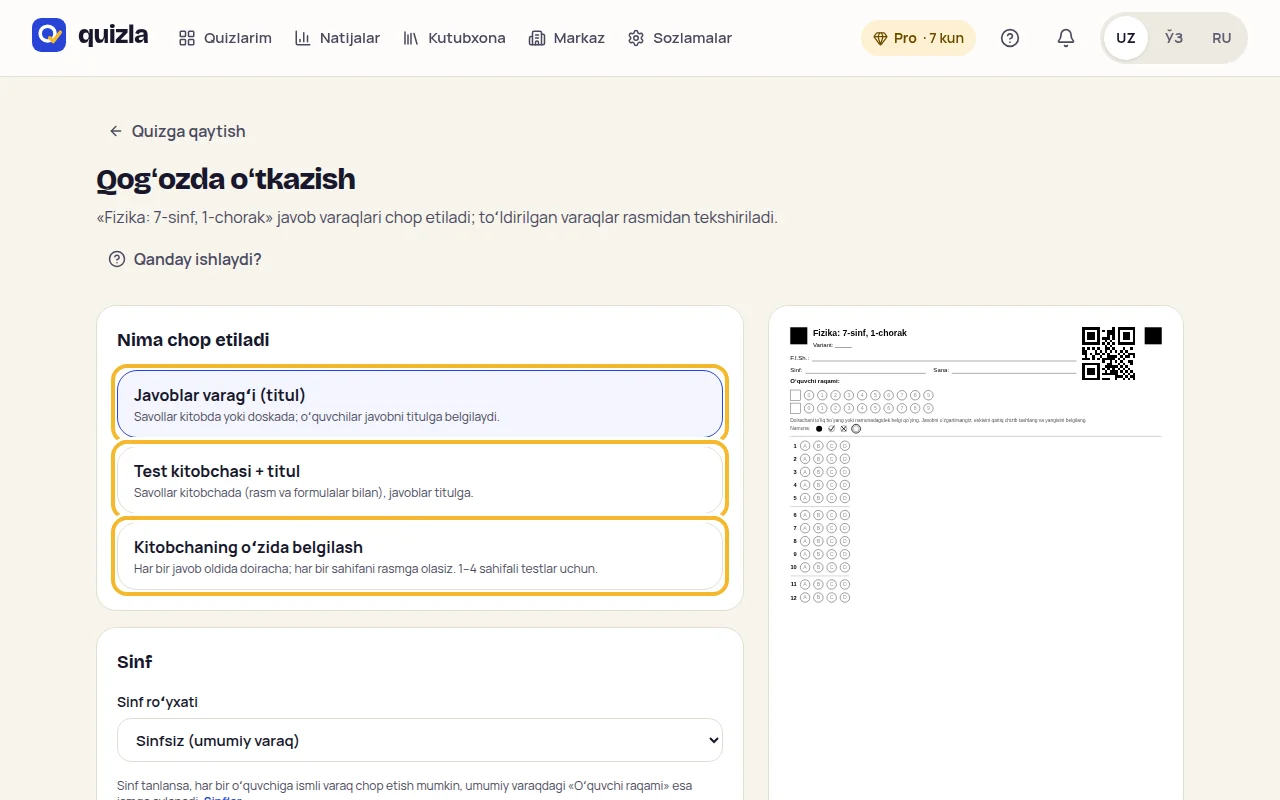Click the quizla wordmark text
The height and width of the screenshot is (800, 1280).
click(113, 36)
